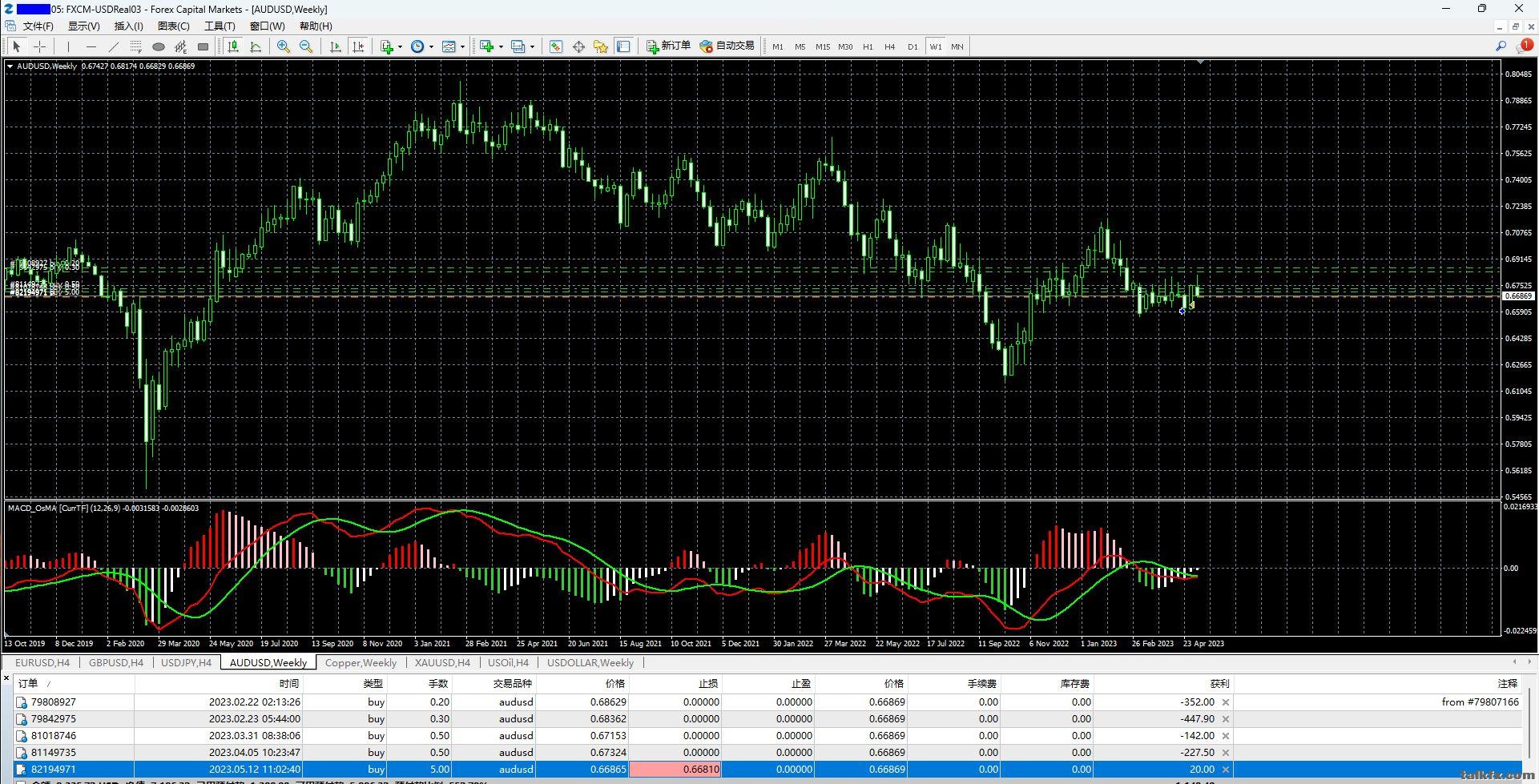
Task: Close order 81018746 with its X
Action: pyautogui.click(x=1226, y=736)
